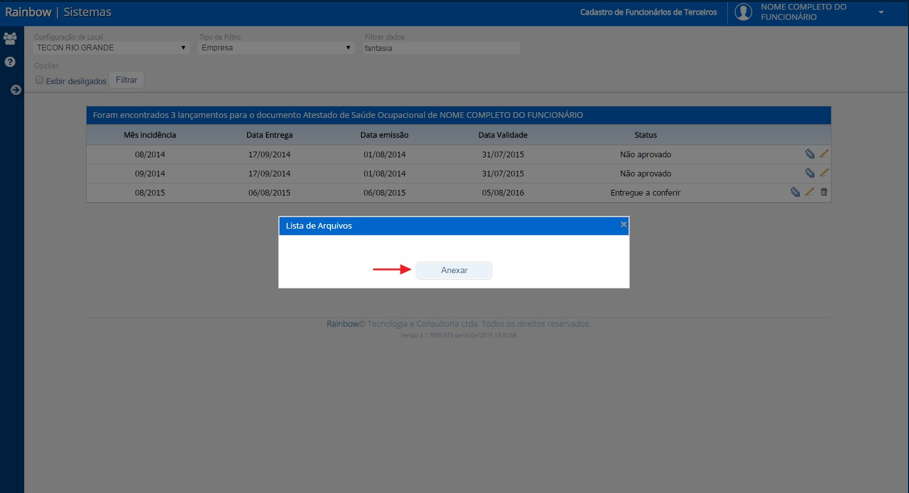909x493 pixels.
Task: Click 05/08/2016 validity date cell
Action: click(x=503, y=193)
